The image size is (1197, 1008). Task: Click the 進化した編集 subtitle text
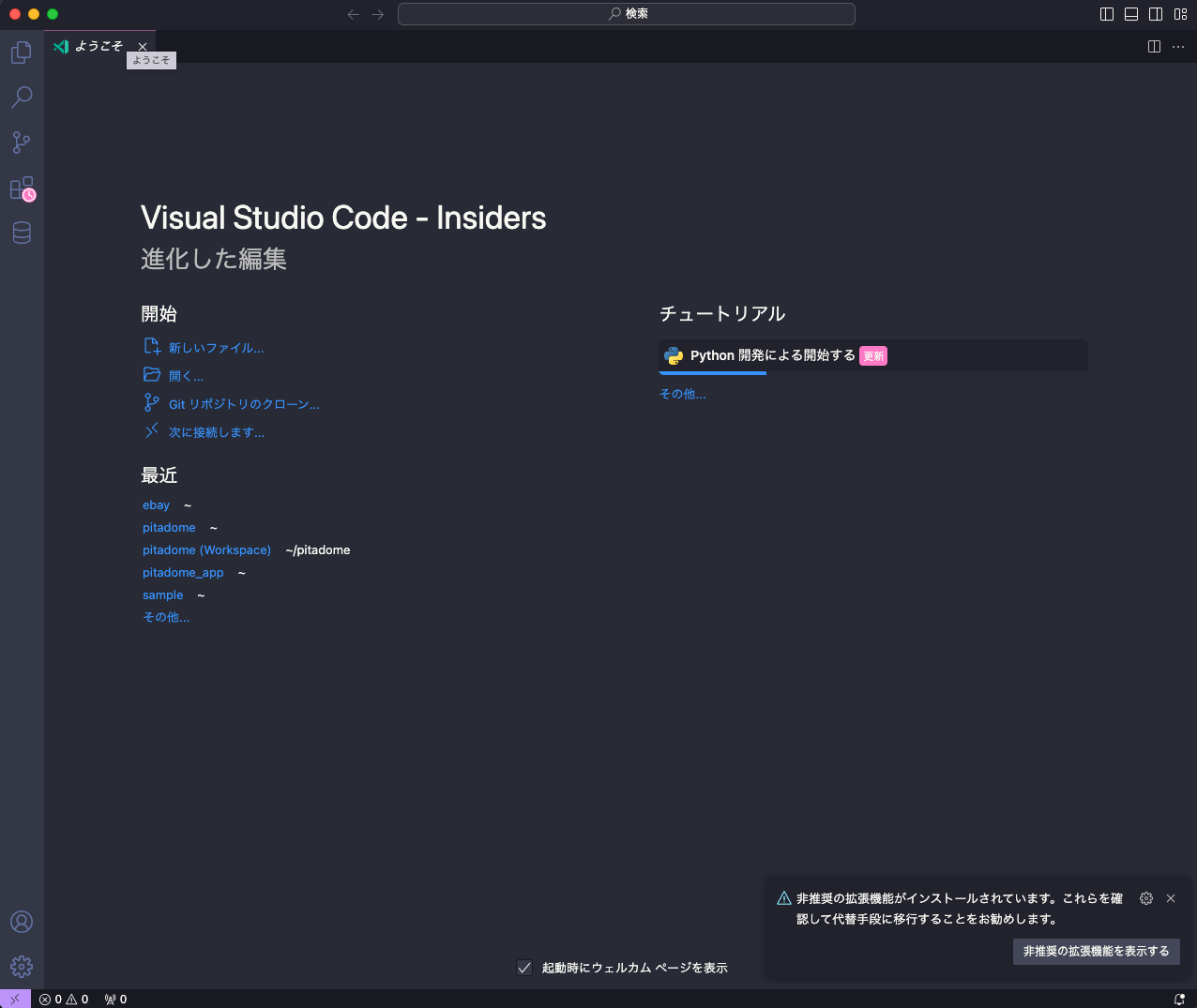click(214, 259)
